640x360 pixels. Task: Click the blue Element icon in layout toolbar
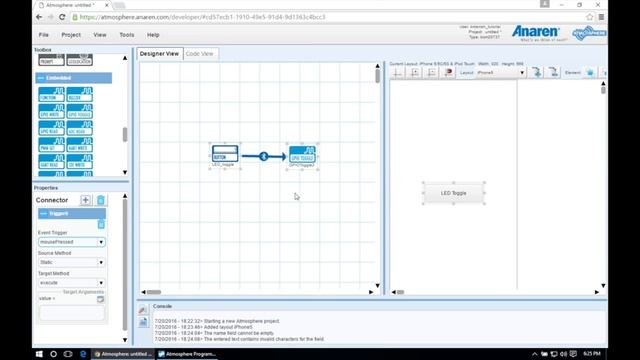[x=590, y=73]
